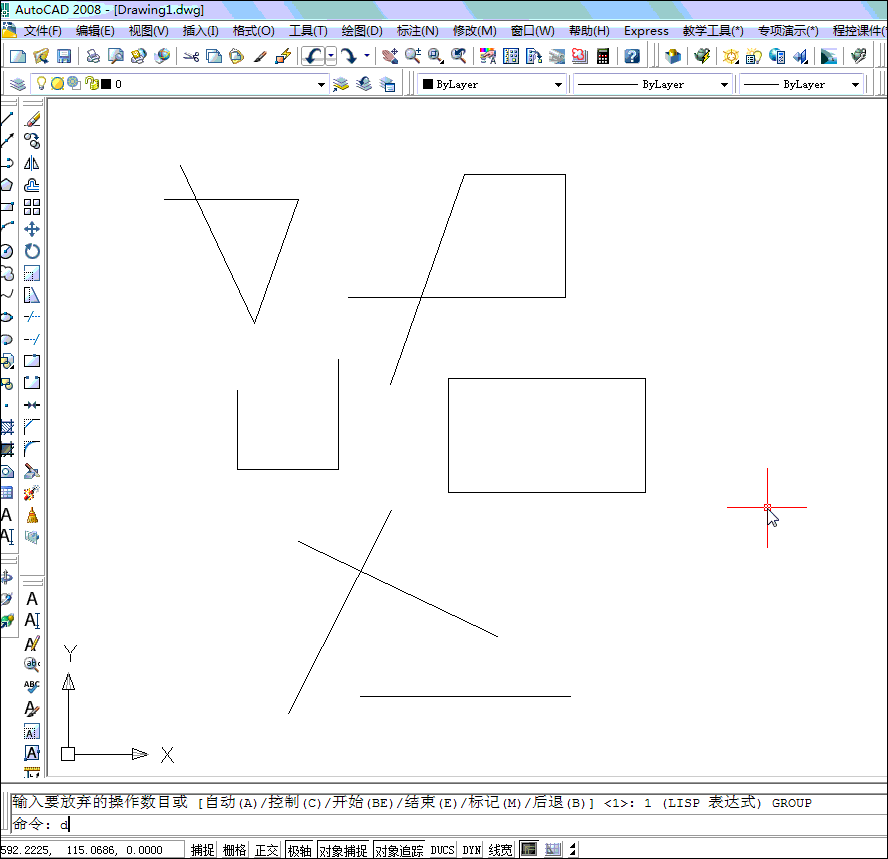
Task: Click the Undo arrow button
Action: pyautogui.click(x=313, y=56)
